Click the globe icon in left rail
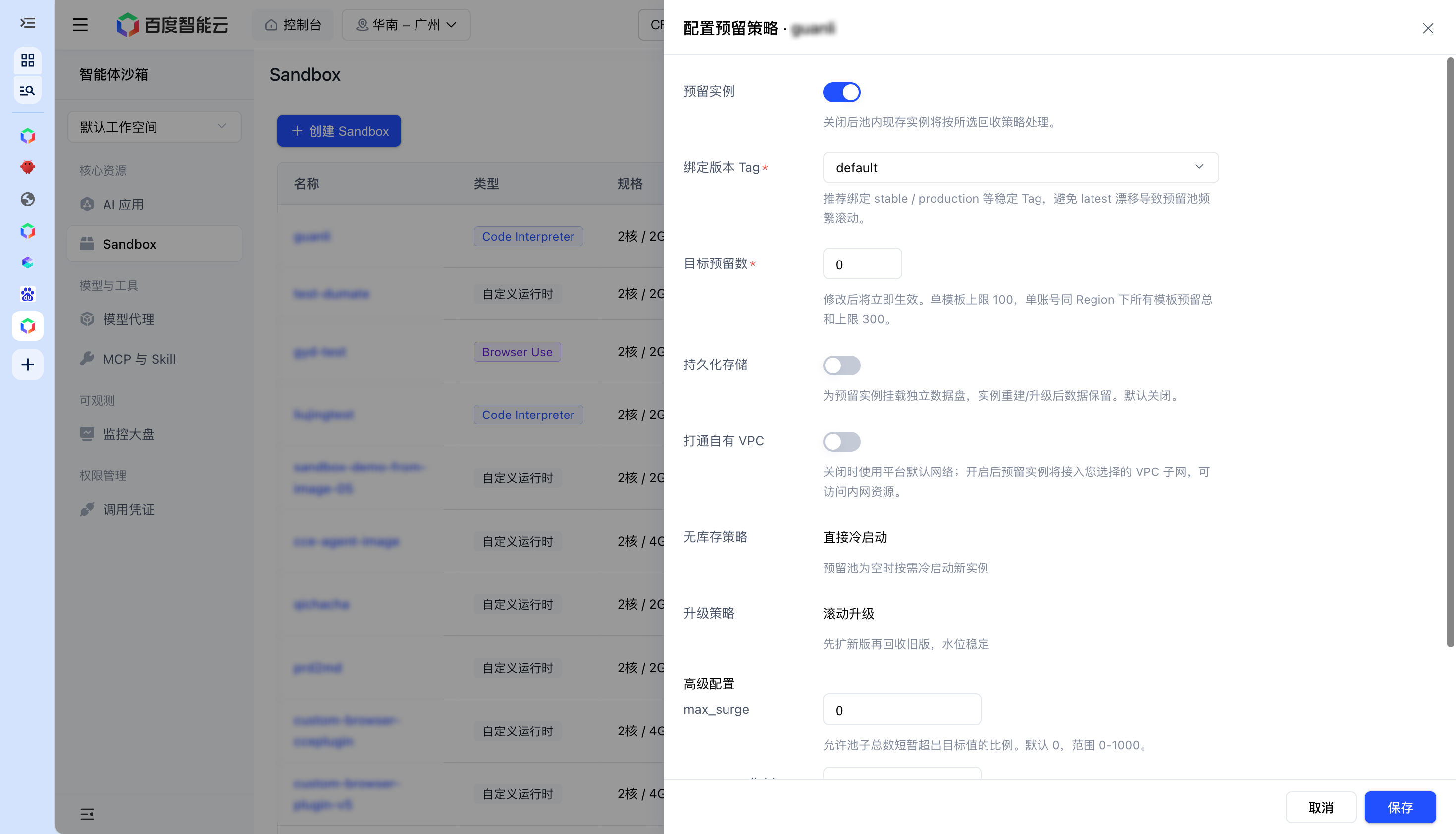The width and height of the screenshot is (1456, 834). (x=28, y=199)
